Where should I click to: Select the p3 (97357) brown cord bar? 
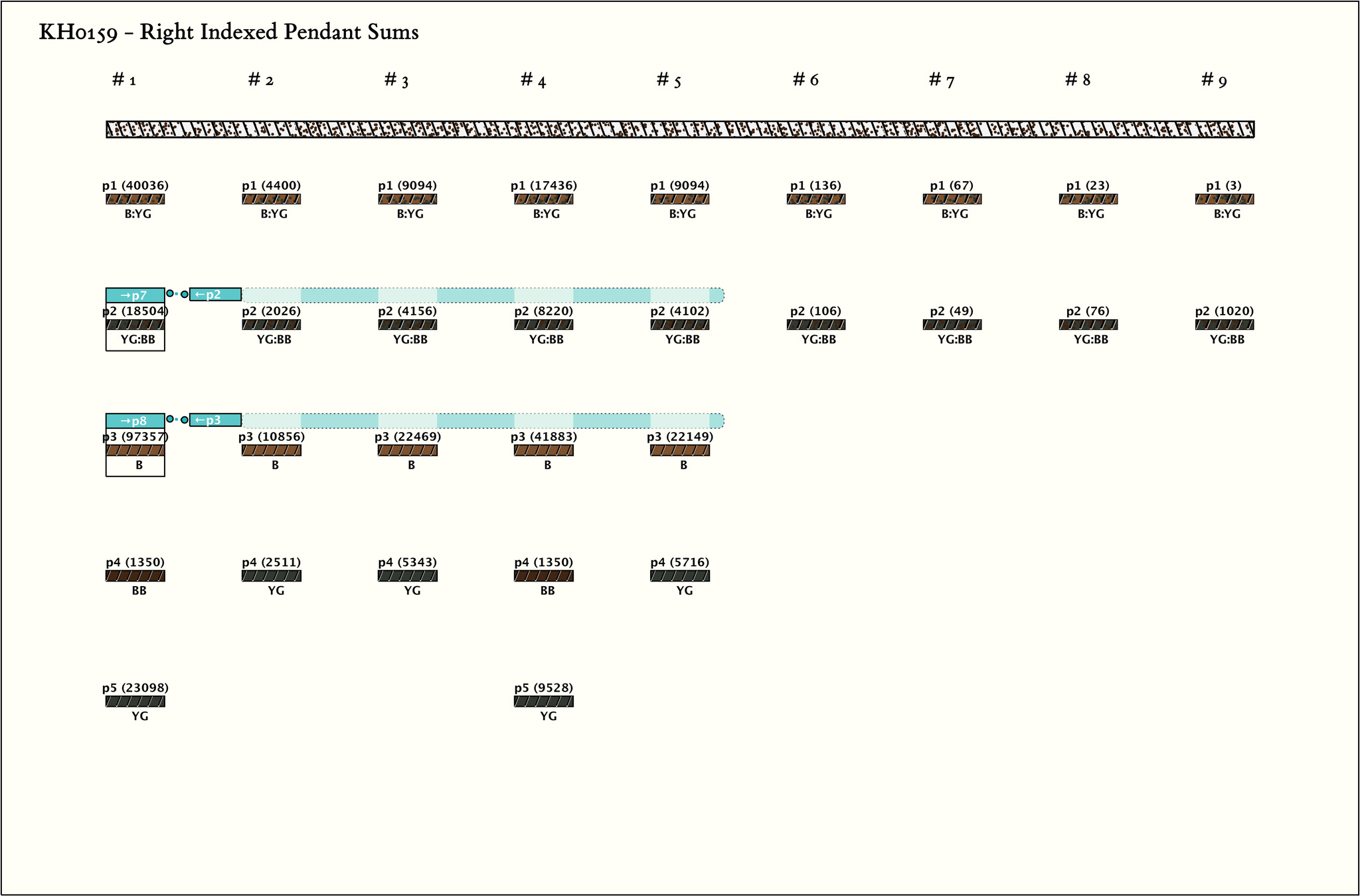tap(135, 450)
